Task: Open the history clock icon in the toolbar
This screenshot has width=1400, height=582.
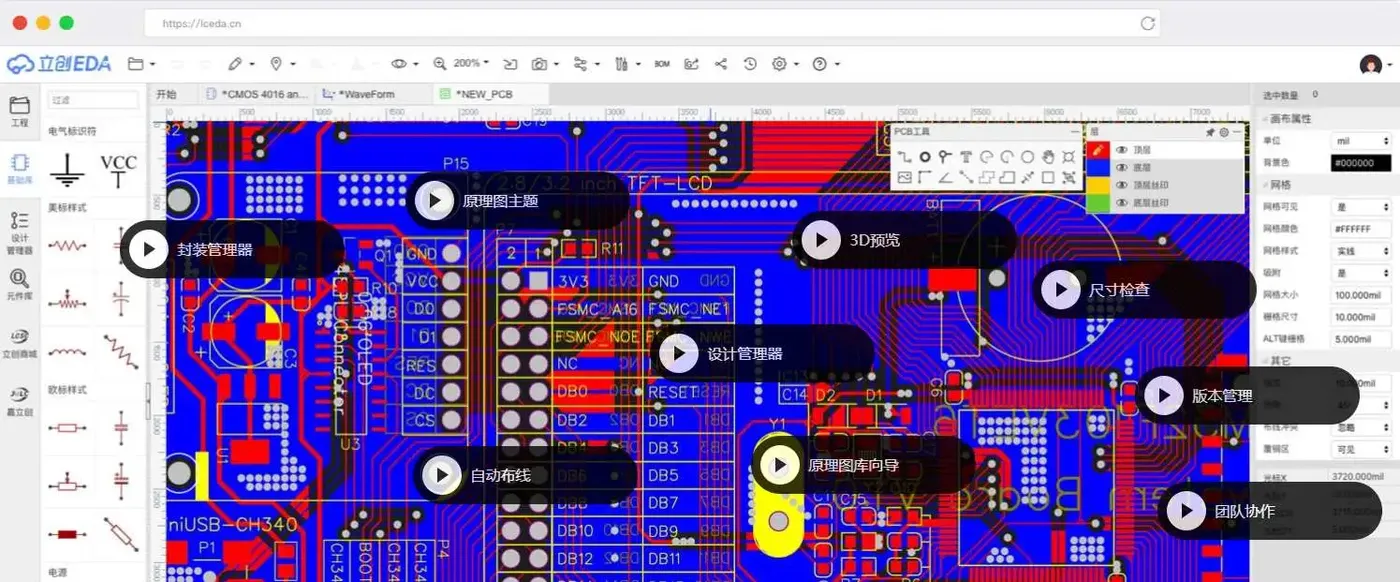Action: [750, 64]
